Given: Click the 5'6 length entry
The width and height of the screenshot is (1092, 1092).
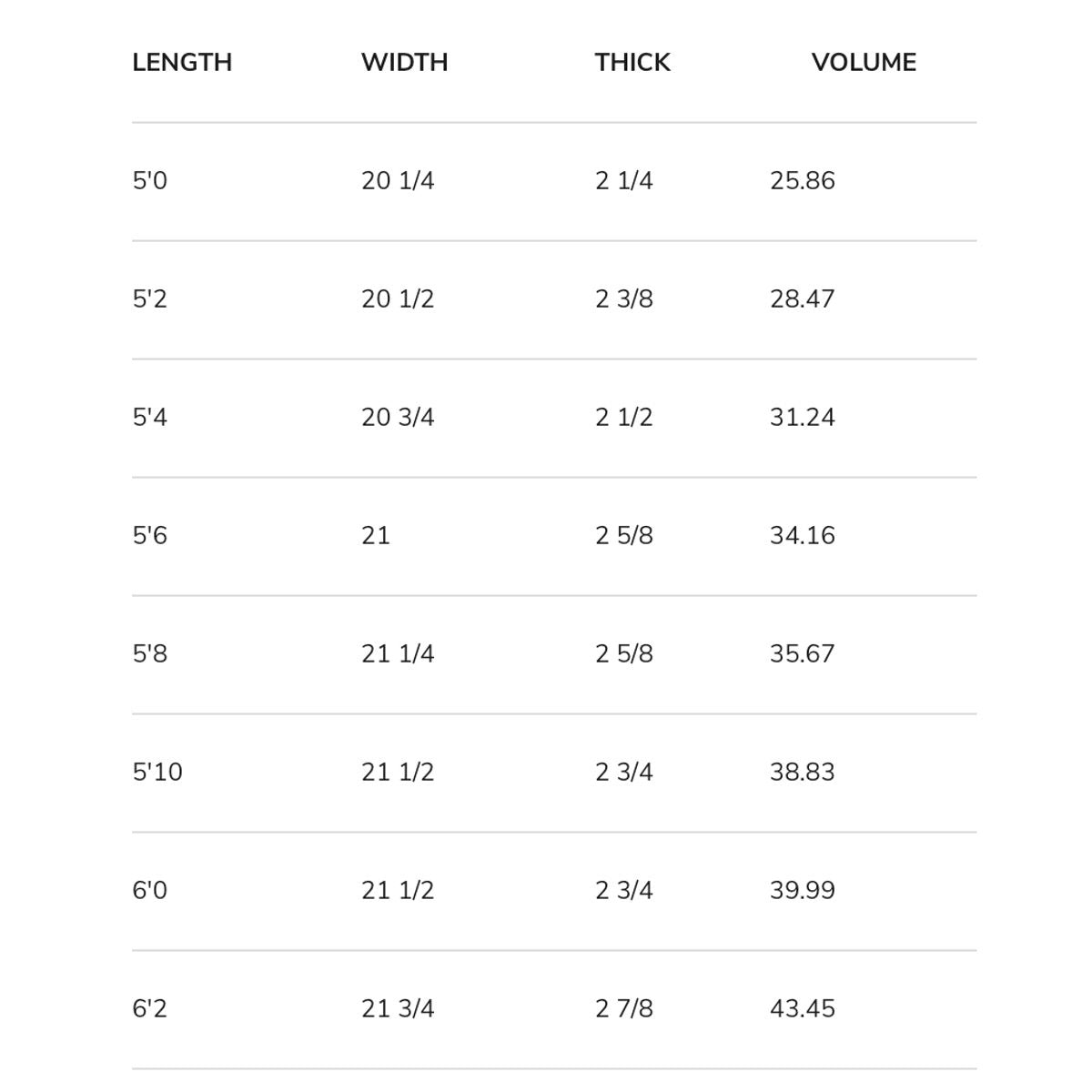Looking at the screenshot, I should click(x=150, y=535).
